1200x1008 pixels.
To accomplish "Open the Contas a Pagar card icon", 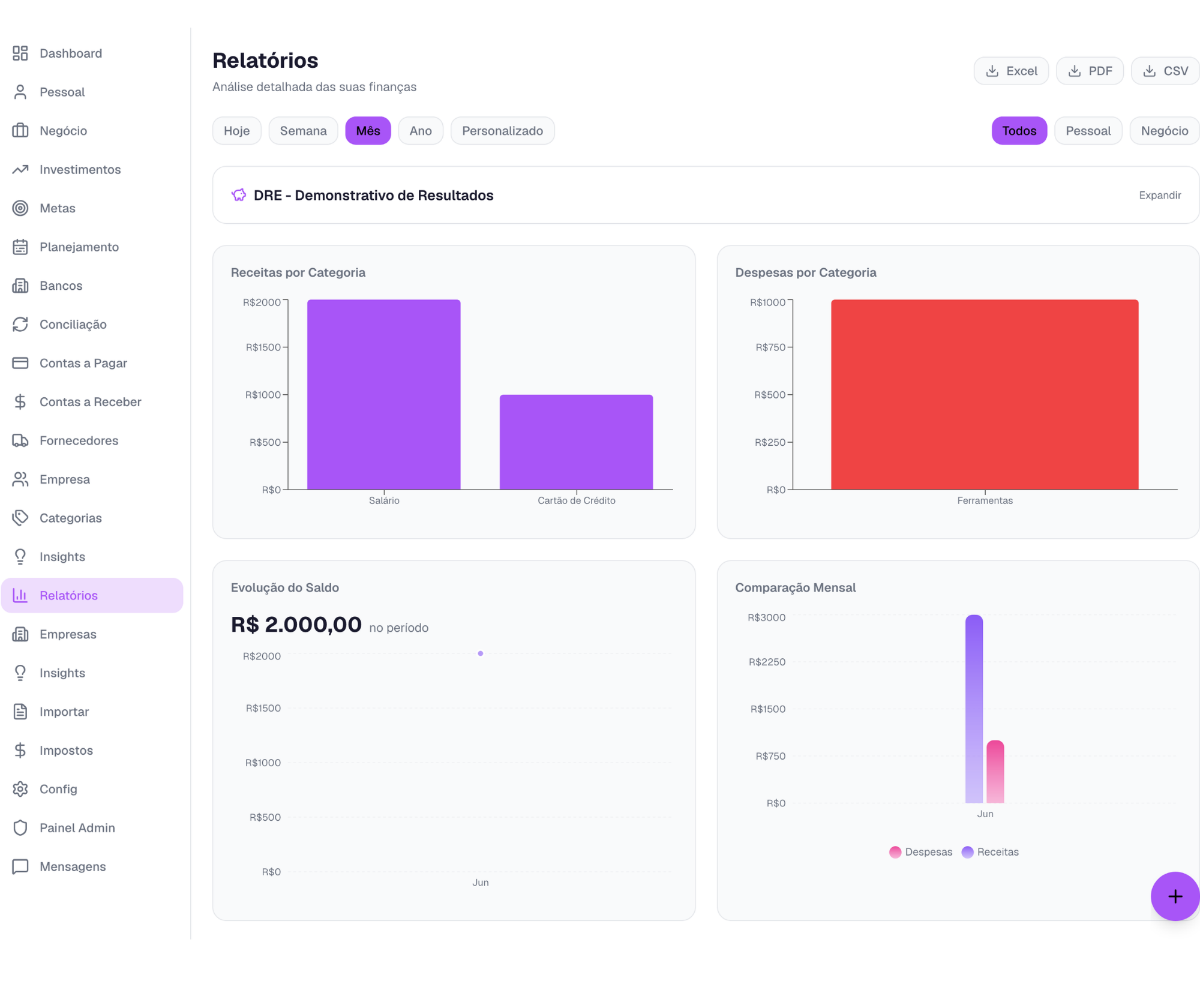I will 20,363.
